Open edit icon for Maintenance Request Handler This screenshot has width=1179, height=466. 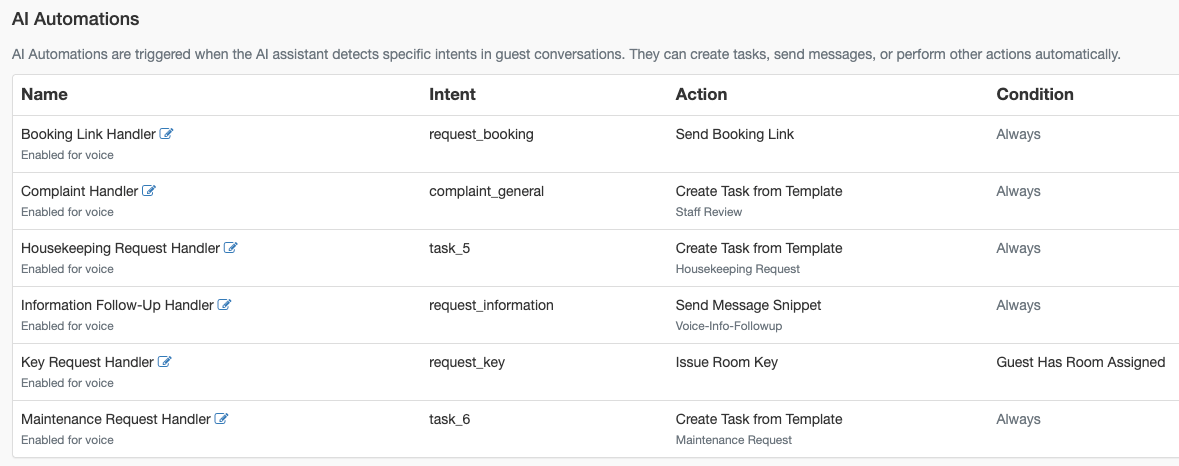pyautogui.click(x=222, y=419)
